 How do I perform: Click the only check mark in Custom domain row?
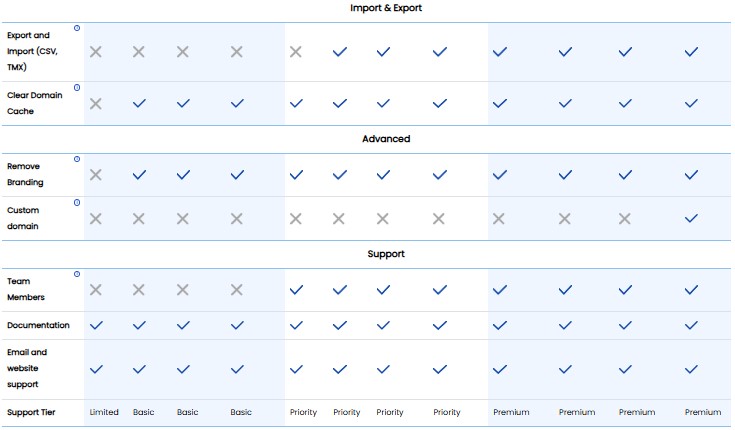tap(691, 218)
